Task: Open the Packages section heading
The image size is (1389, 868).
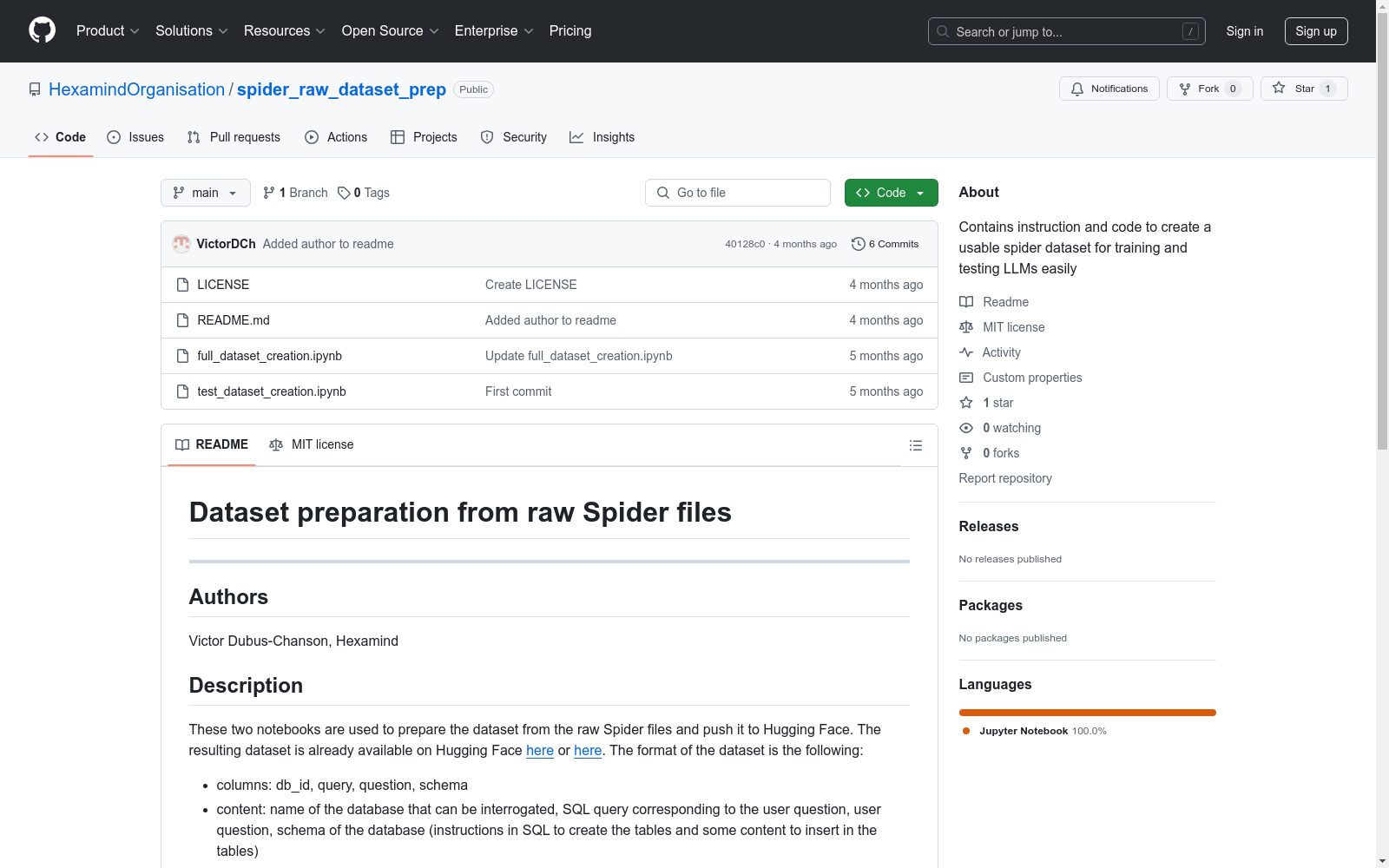Action: point(991,605)
